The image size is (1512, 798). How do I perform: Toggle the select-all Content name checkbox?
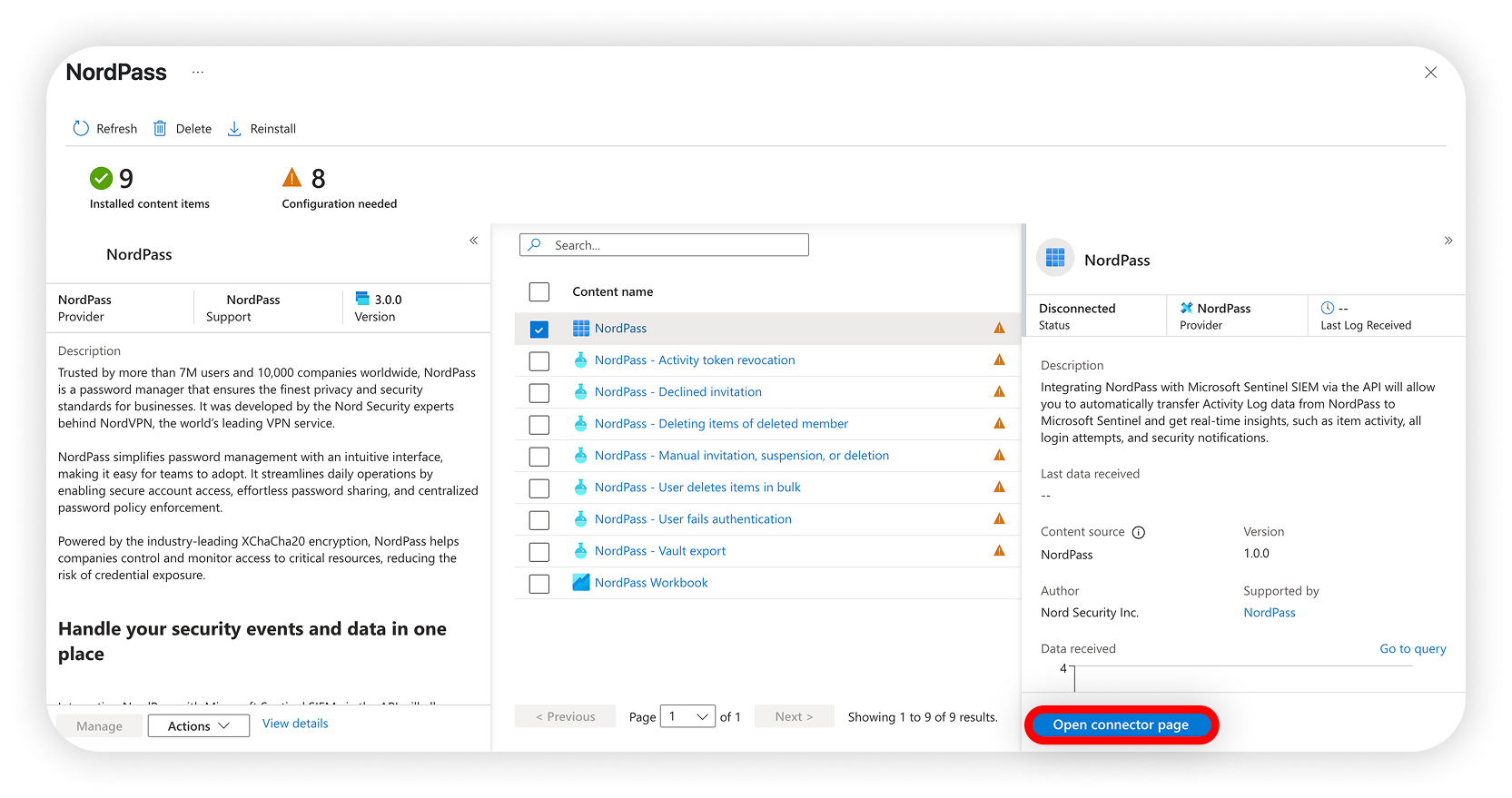(539, 292)
